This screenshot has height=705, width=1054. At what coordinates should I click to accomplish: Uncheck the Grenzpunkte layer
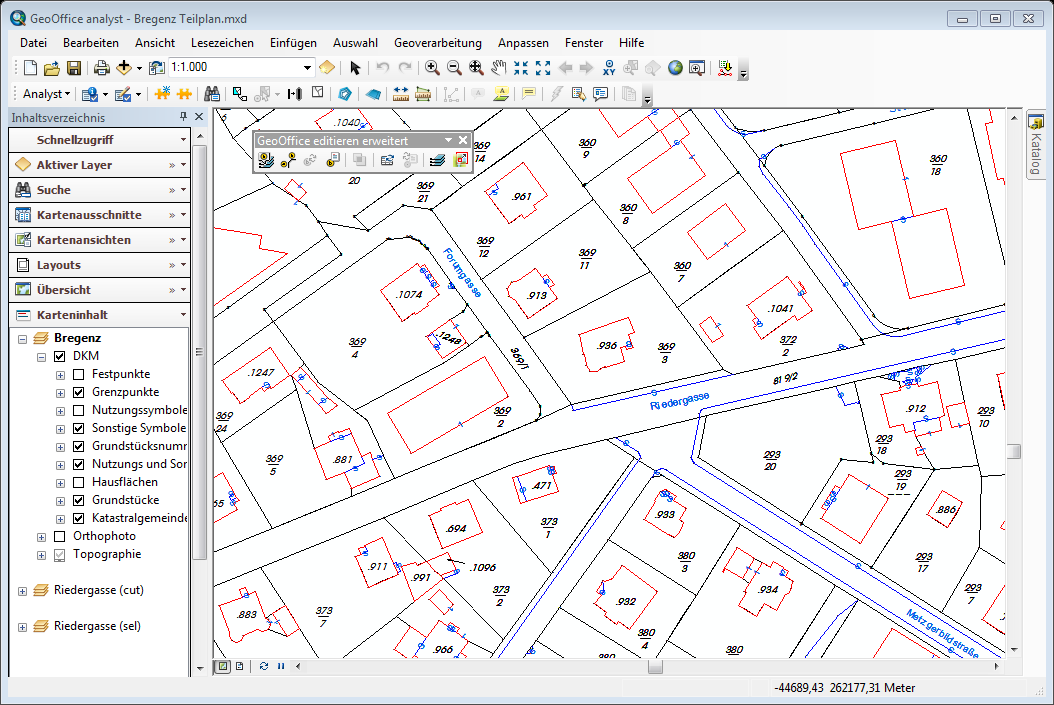[79, 392]
